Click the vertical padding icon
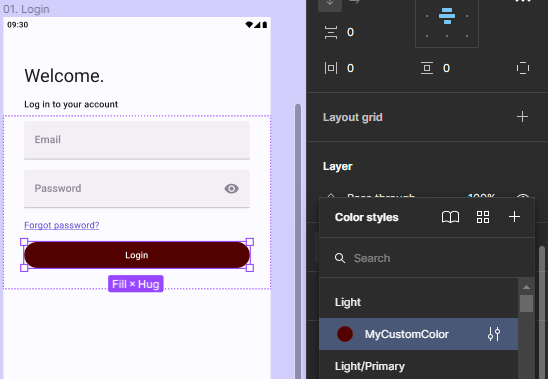The width and height of the screenshot is (548, 379). pyautogui.click(x=427, y=68)
